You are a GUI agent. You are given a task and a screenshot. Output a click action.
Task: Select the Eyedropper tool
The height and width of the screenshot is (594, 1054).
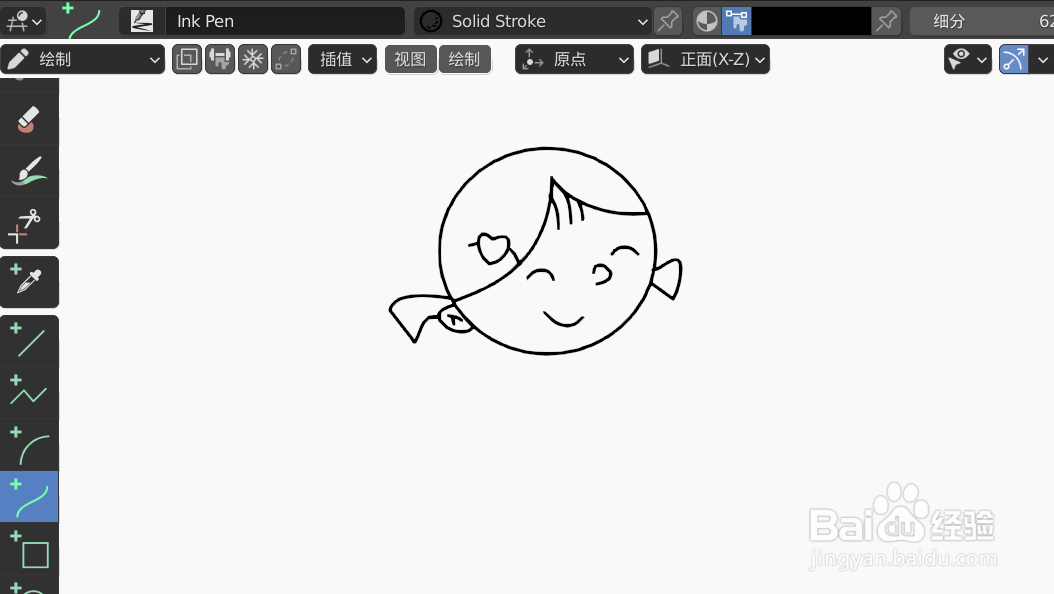[x=29, y=282]
